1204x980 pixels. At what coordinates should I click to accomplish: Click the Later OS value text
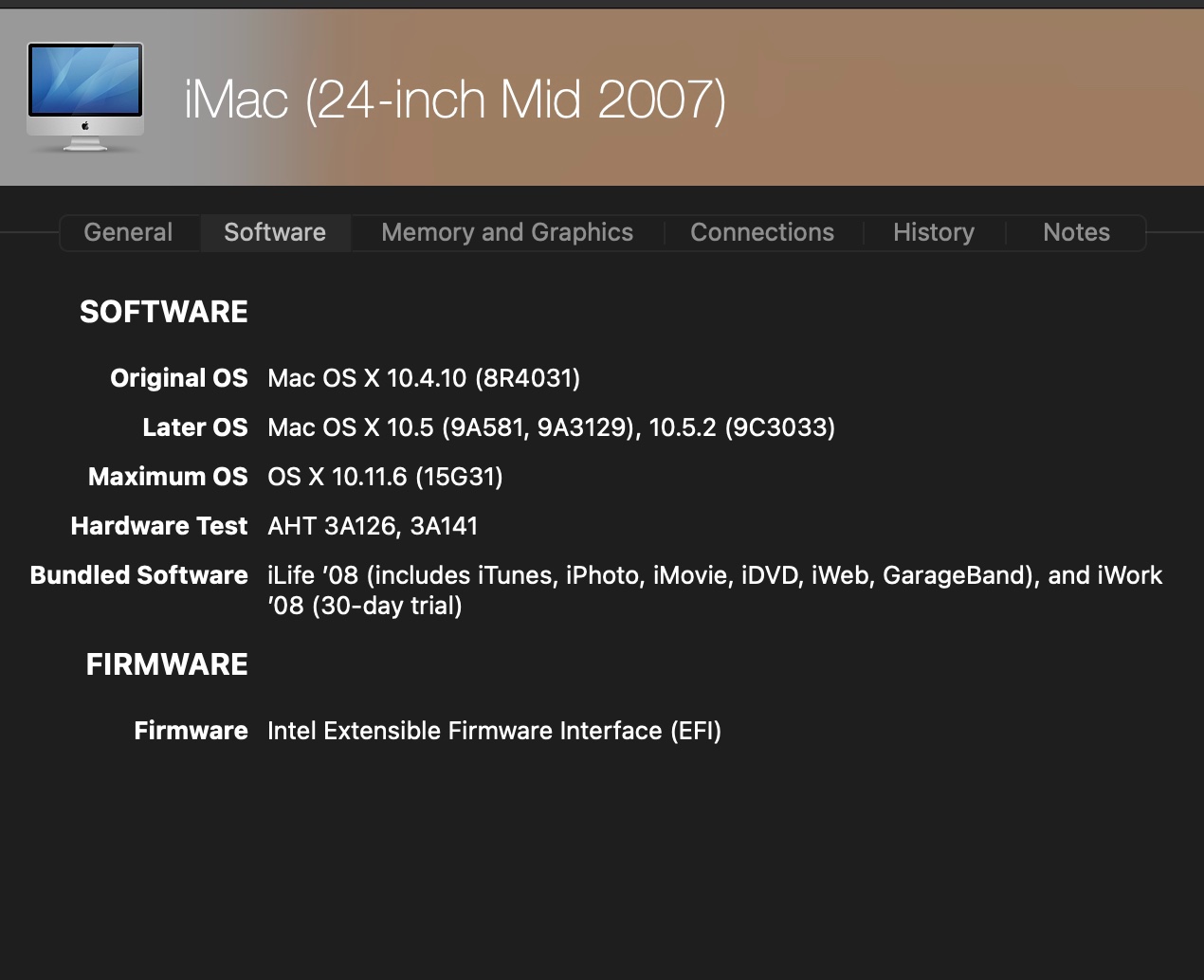551,427
